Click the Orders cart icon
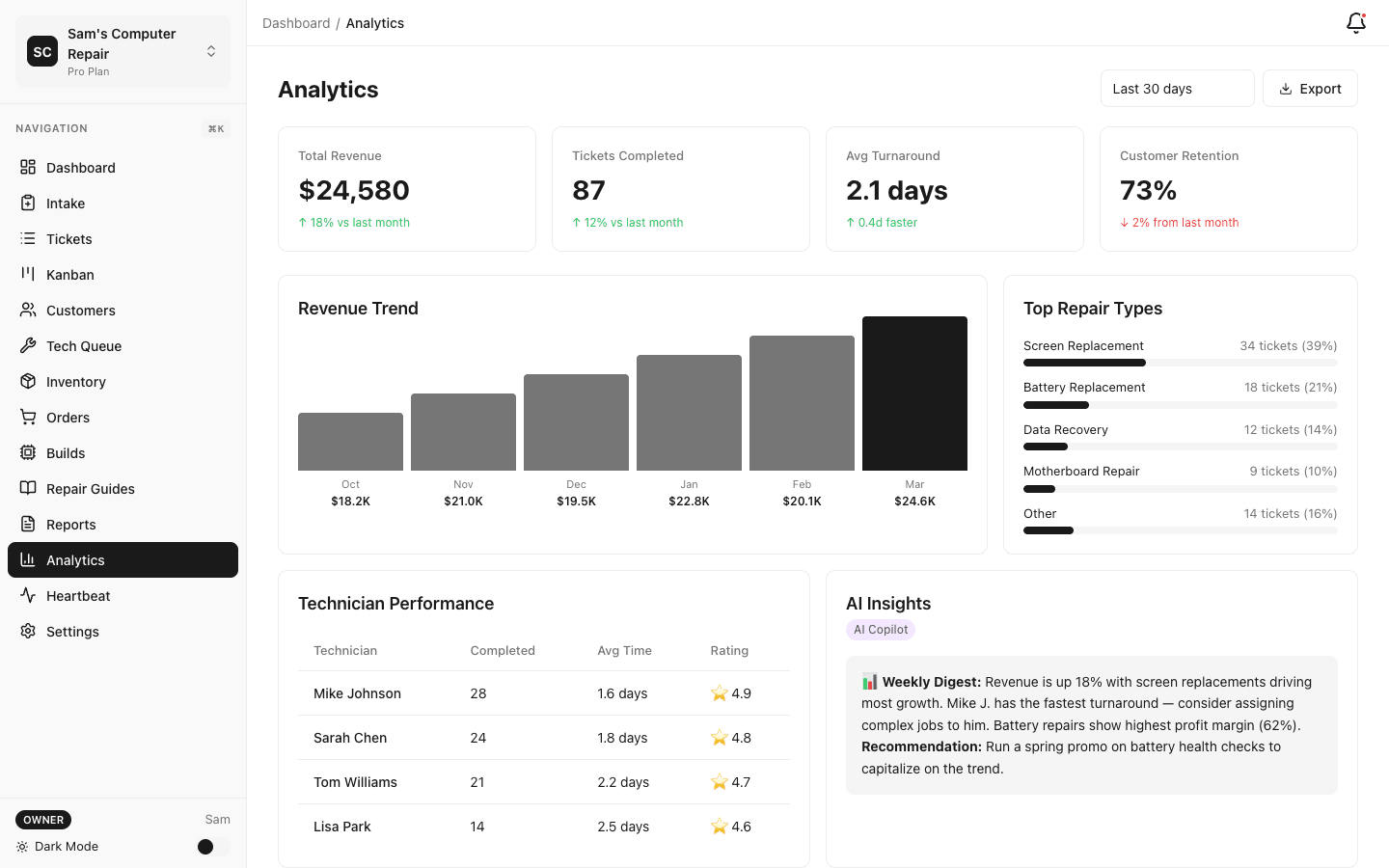Screen dimensions: 1389x868 pyautogui.click(x=30, y=417)
